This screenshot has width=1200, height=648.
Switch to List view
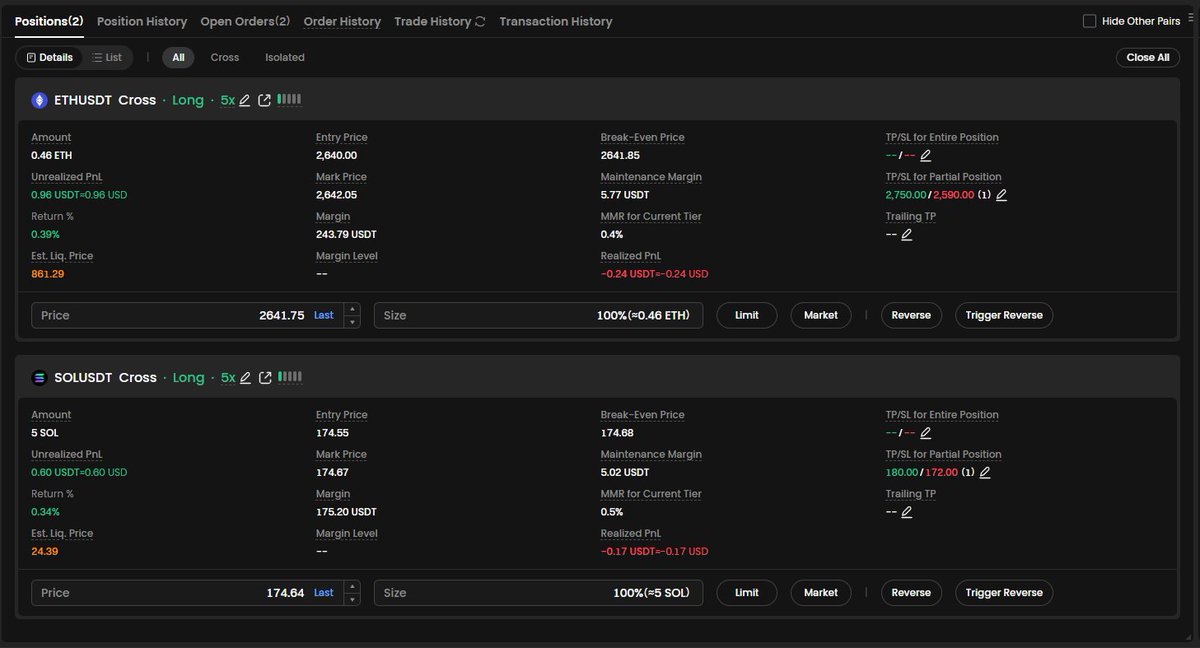(107, 58)
